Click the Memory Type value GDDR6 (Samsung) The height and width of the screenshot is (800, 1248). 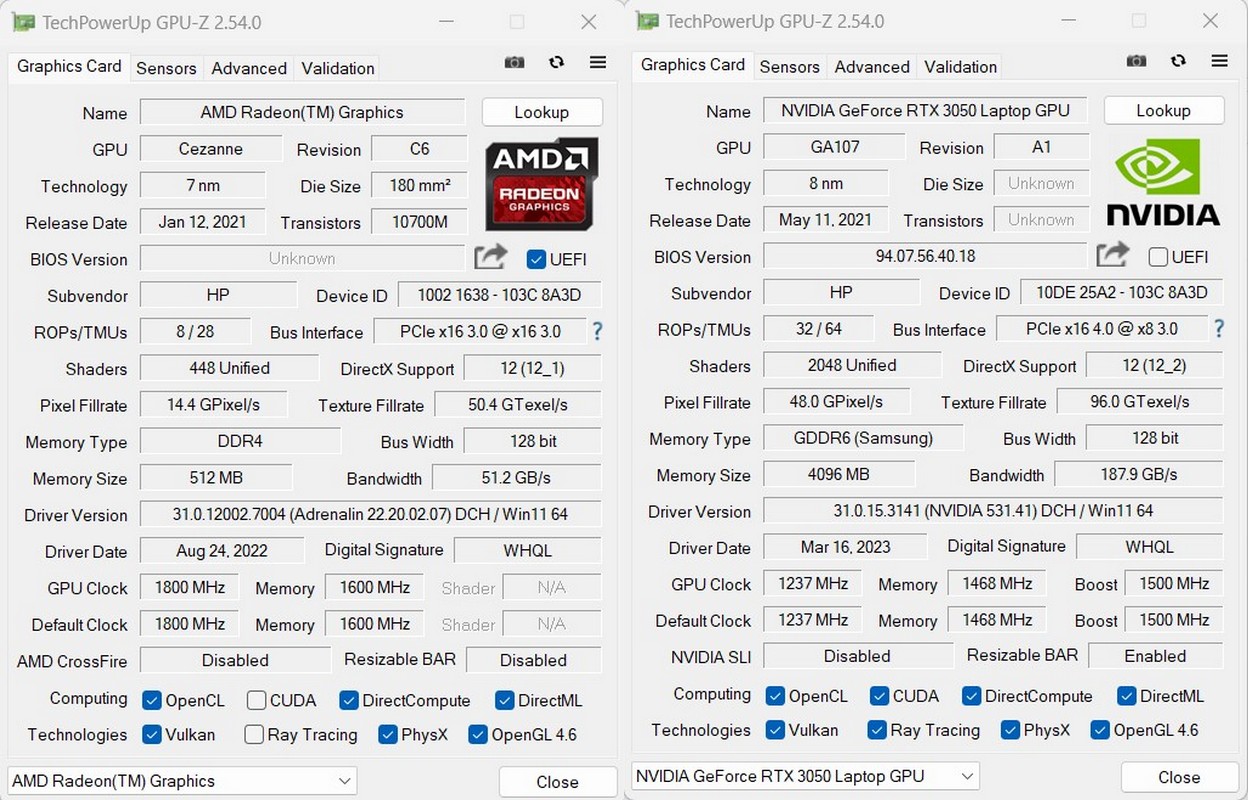tap(863, 438)
